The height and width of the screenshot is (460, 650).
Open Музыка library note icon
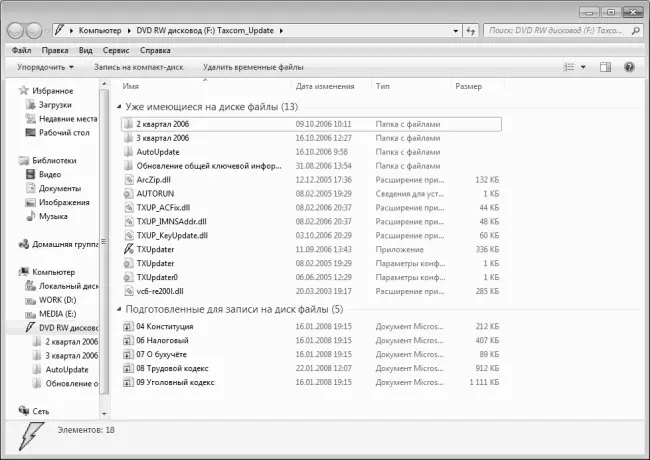coord(30,216)
